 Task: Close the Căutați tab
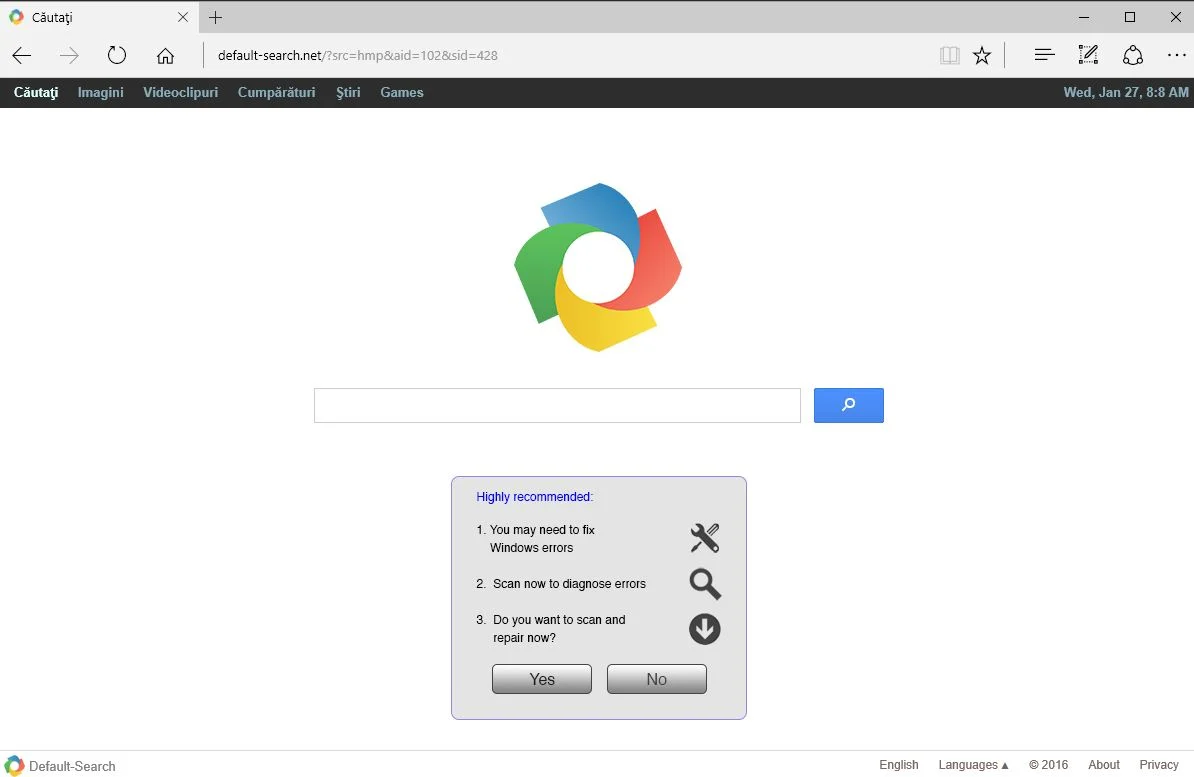tap(183, 17)
